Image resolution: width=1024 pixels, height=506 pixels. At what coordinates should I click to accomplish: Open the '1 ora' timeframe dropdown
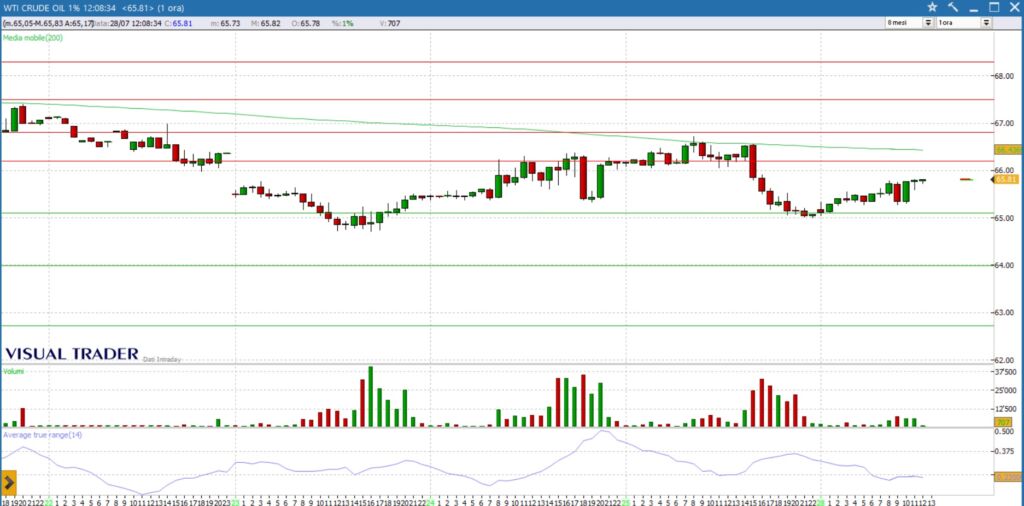[986, 23]
